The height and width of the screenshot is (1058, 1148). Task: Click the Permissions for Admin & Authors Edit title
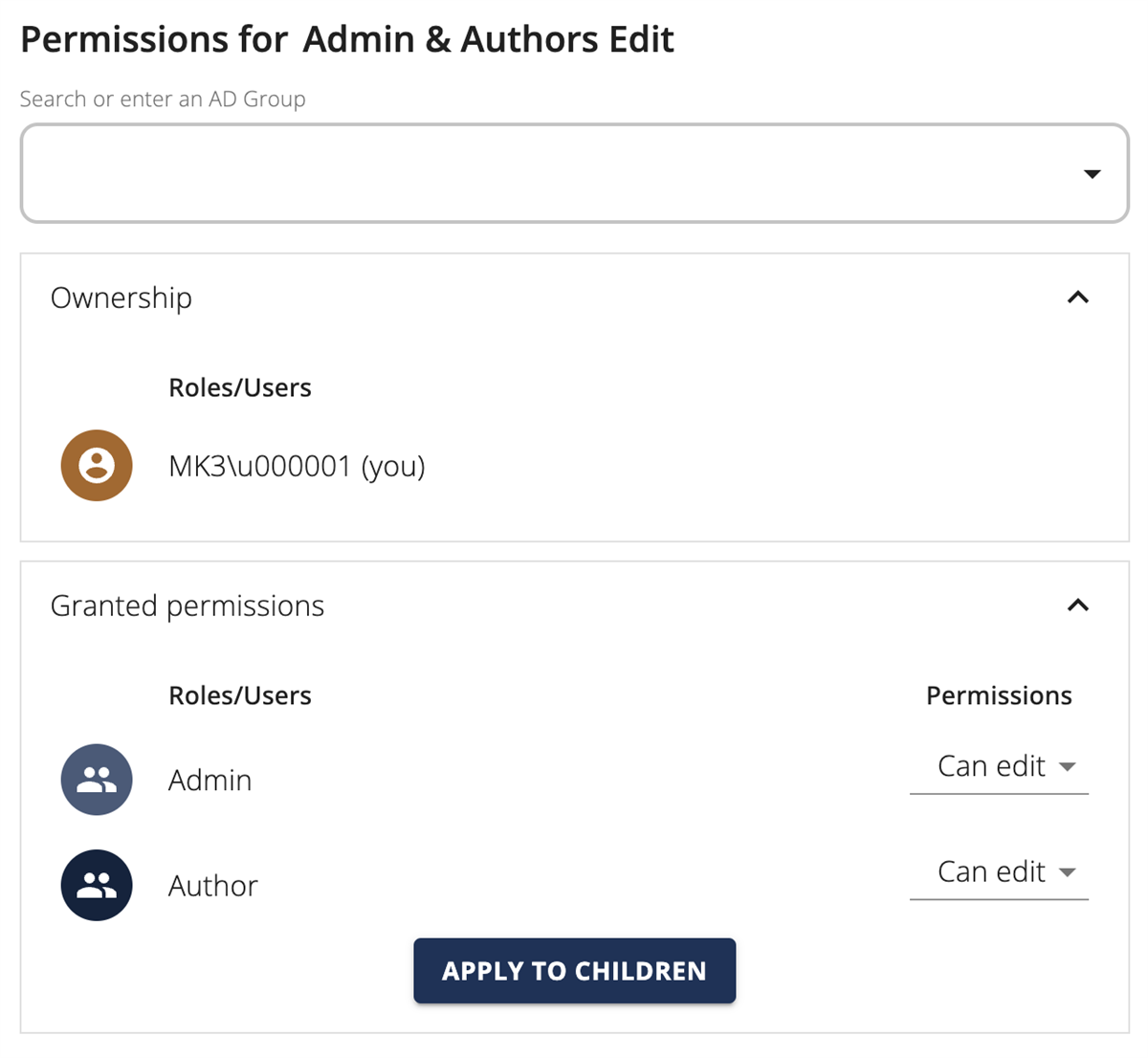pyautogui.click(x=347, y=39)
